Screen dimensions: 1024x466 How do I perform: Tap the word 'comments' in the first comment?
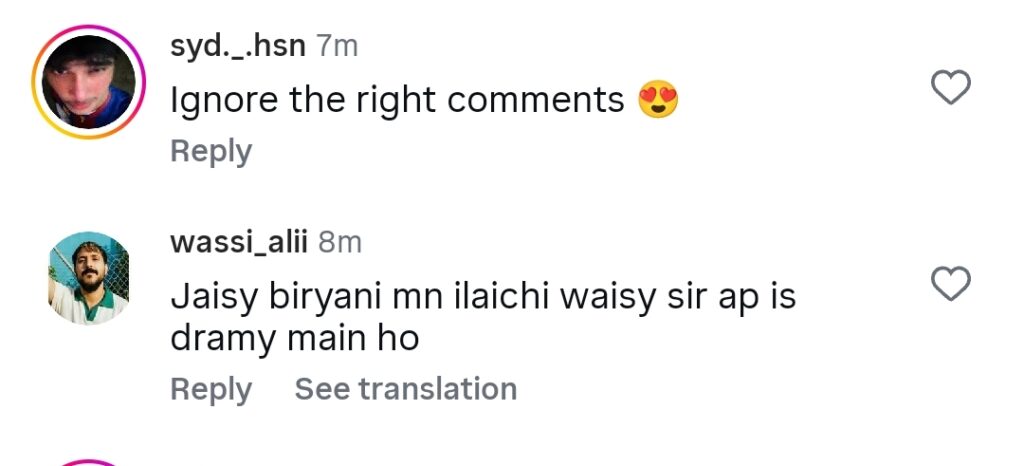[x=537, y=101]
